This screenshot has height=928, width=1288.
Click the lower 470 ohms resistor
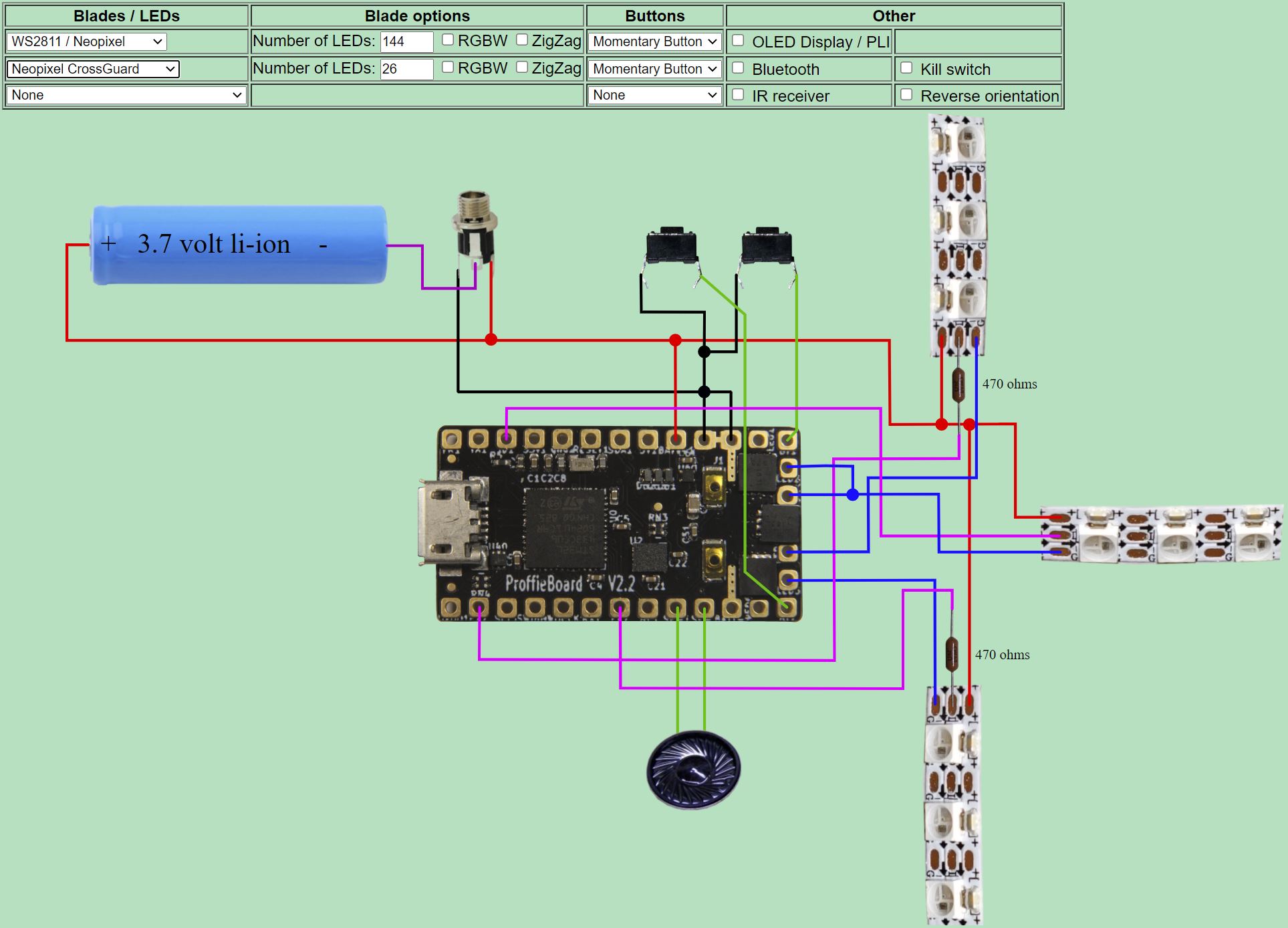tap(952, 654)
